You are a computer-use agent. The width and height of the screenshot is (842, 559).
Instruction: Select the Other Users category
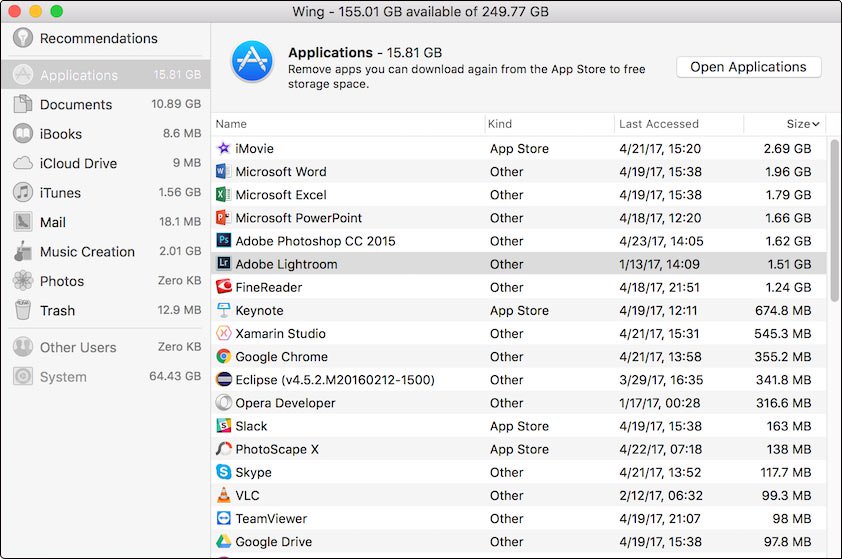(106, 347)
